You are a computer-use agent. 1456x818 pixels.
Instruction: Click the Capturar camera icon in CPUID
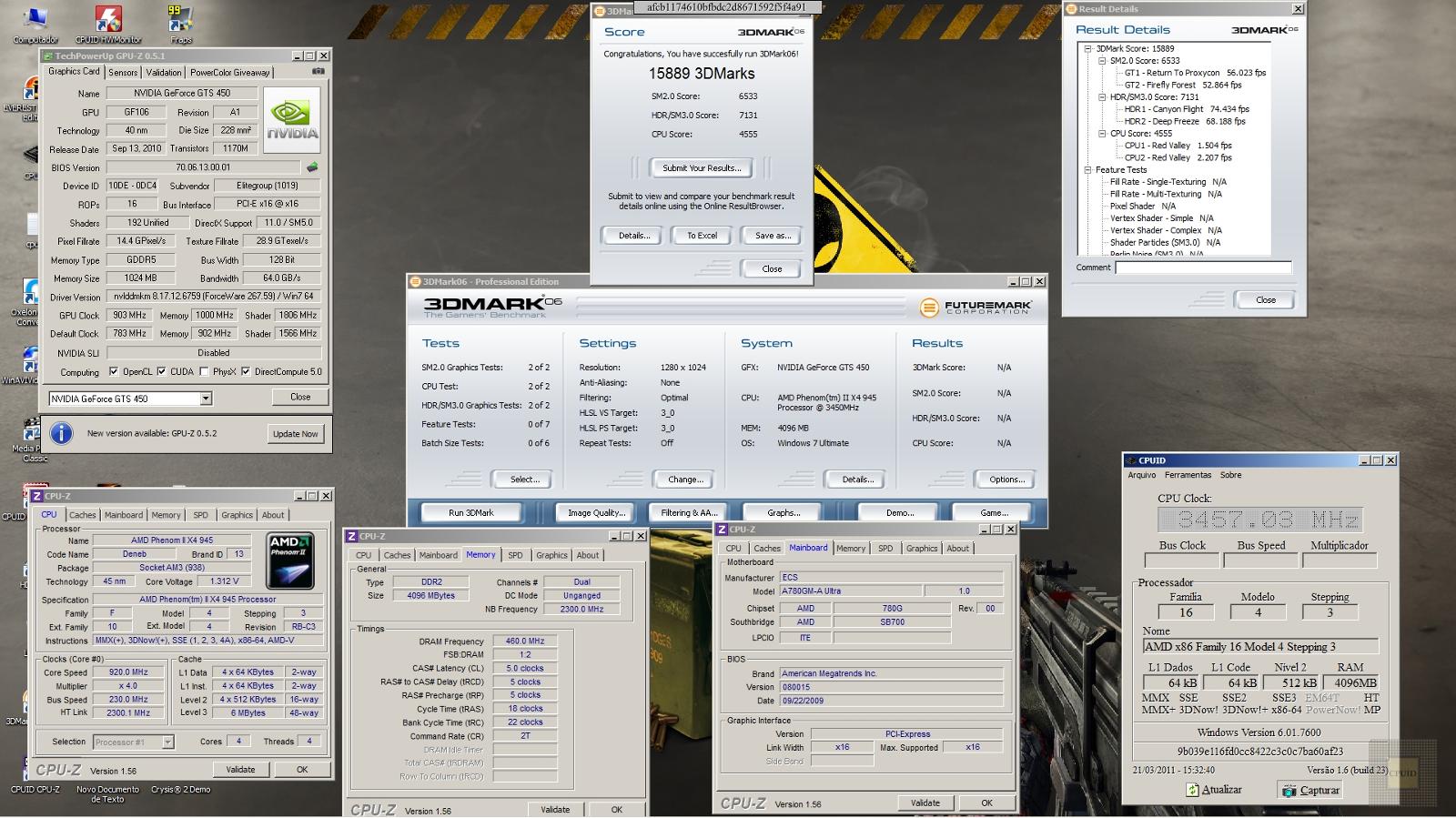1289,790
